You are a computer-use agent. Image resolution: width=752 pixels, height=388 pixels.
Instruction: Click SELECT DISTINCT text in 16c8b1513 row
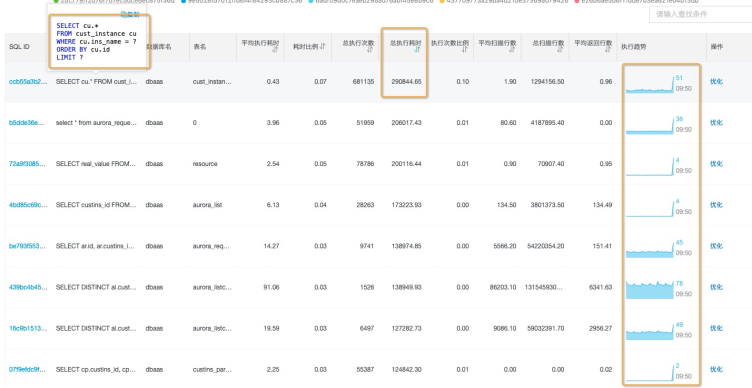pos(96,329)
